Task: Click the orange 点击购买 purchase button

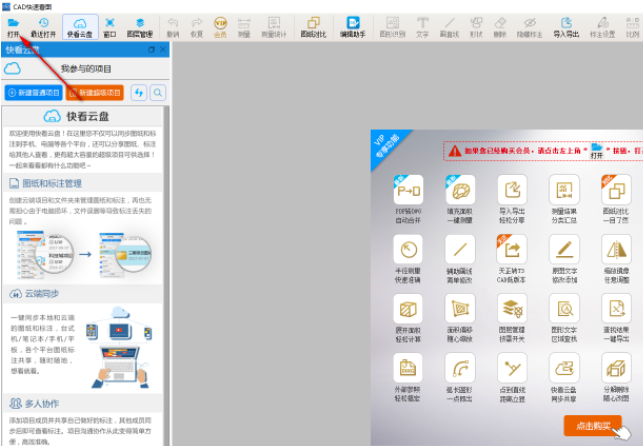Action: point(593,424)
